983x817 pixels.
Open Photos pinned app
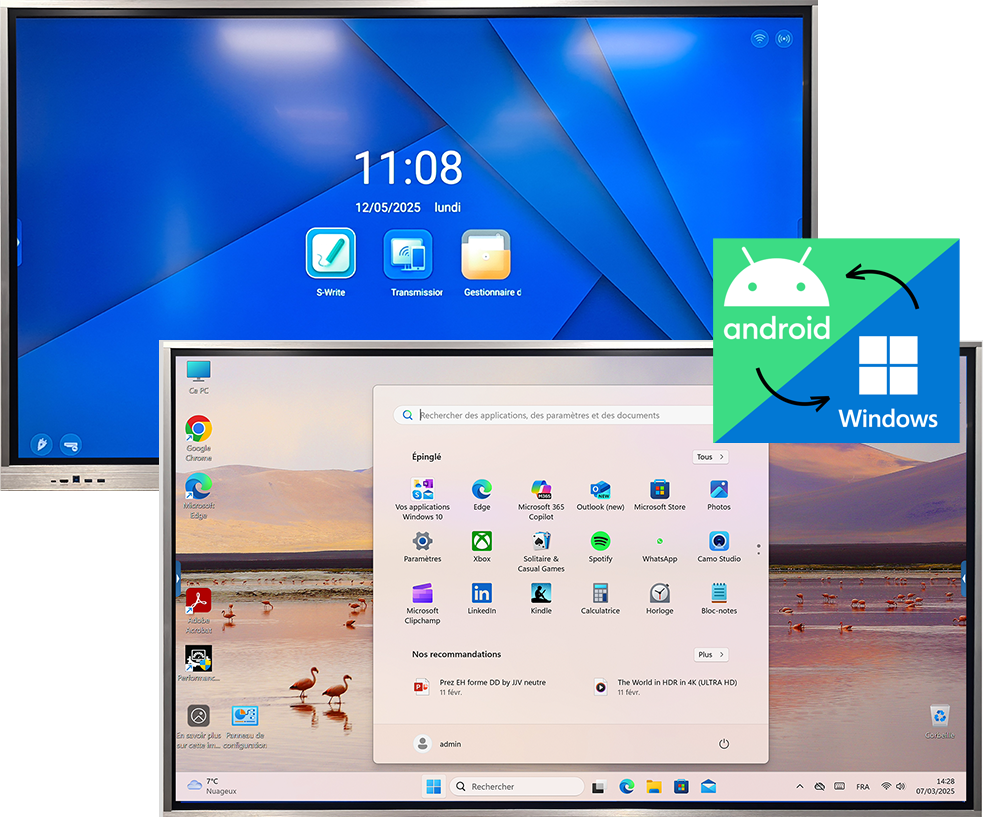[718, 495]
